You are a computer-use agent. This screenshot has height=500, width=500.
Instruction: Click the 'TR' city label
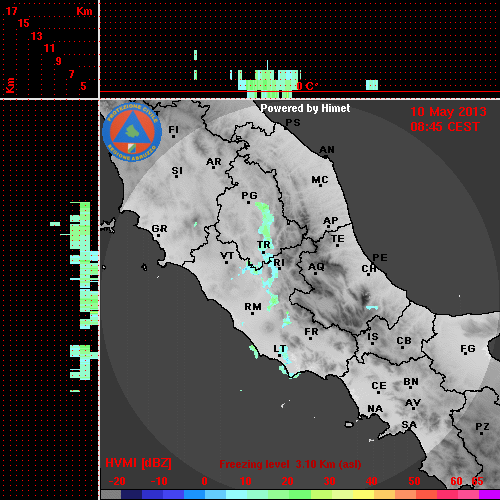264,245
